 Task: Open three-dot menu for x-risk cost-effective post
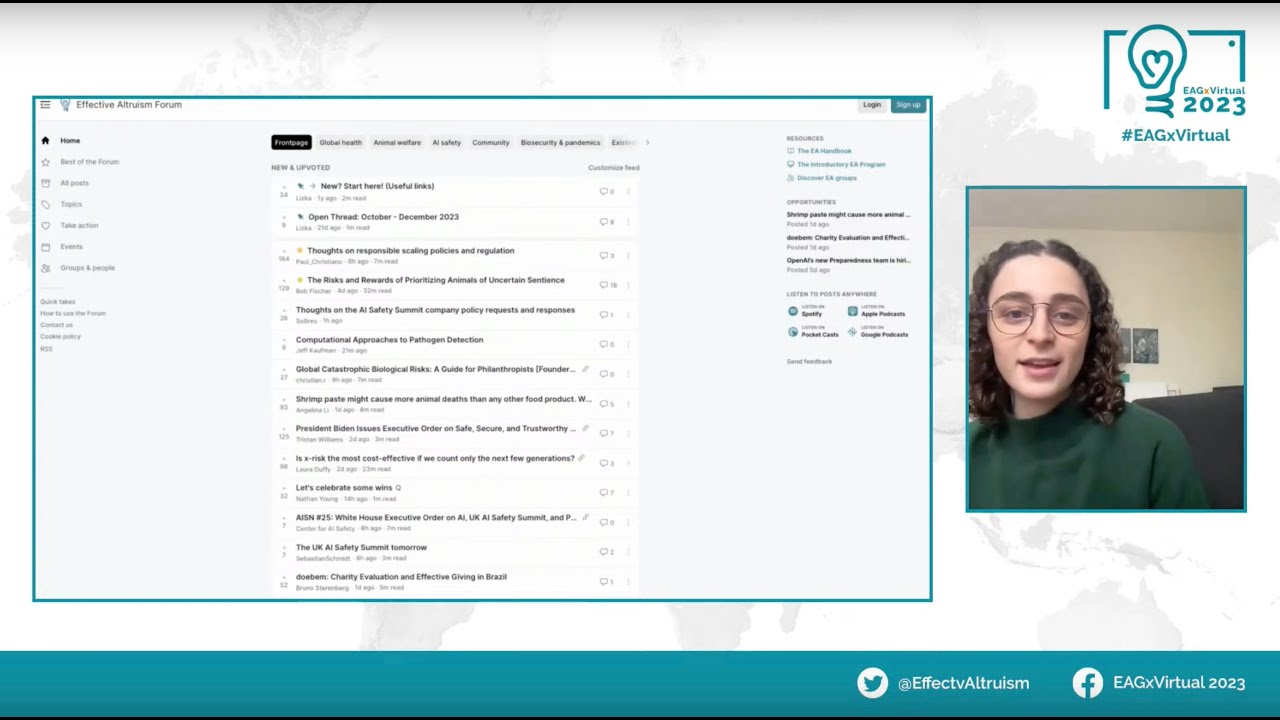point(628,463)
